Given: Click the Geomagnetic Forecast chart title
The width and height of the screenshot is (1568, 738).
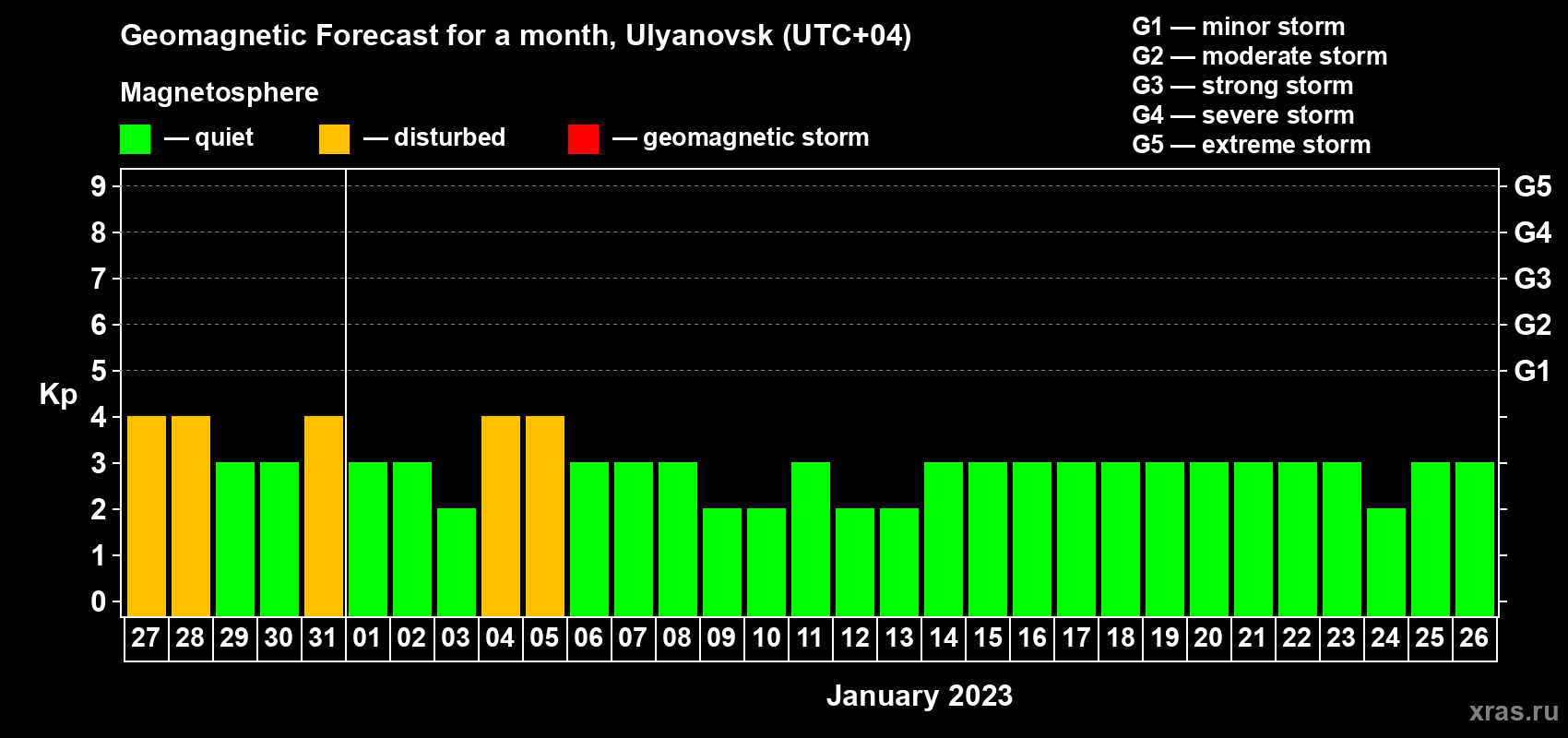Looking at the screenshot, I should [516, 36].
